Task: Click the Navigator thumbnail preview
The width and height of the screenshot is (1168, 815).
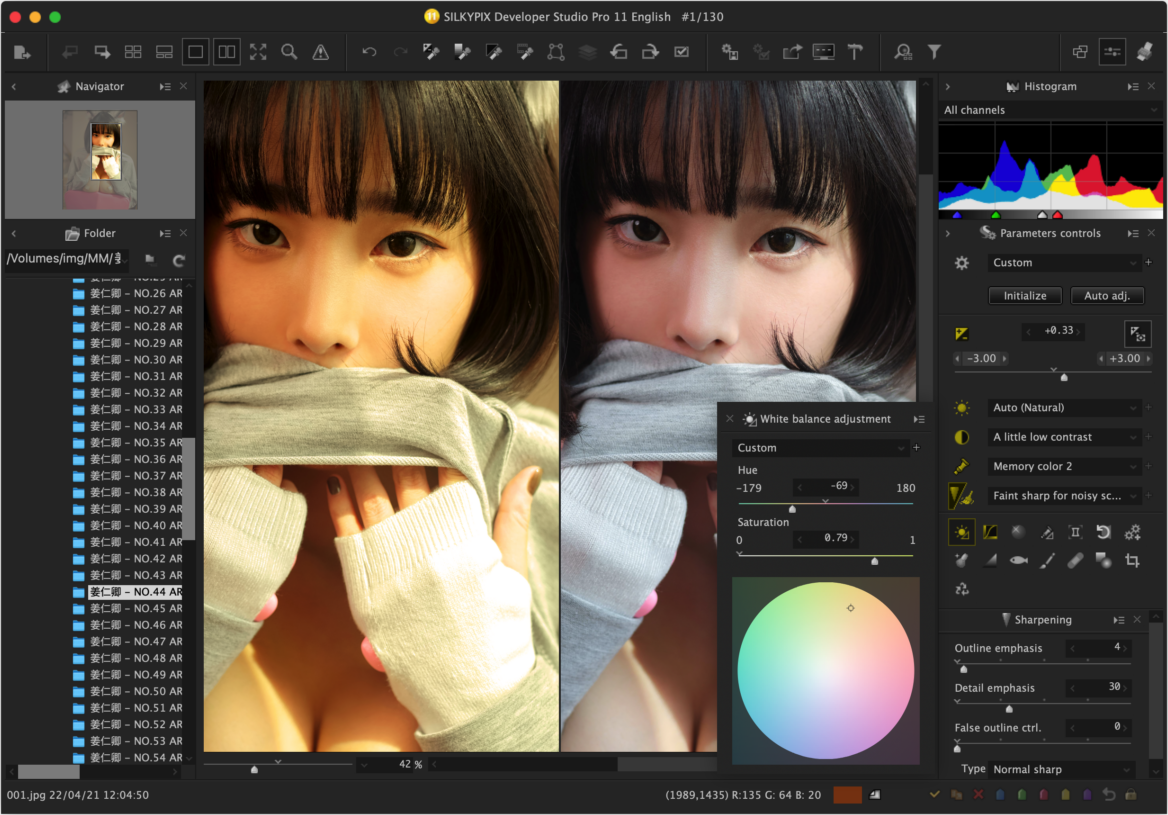Action: tap(100, 159)
